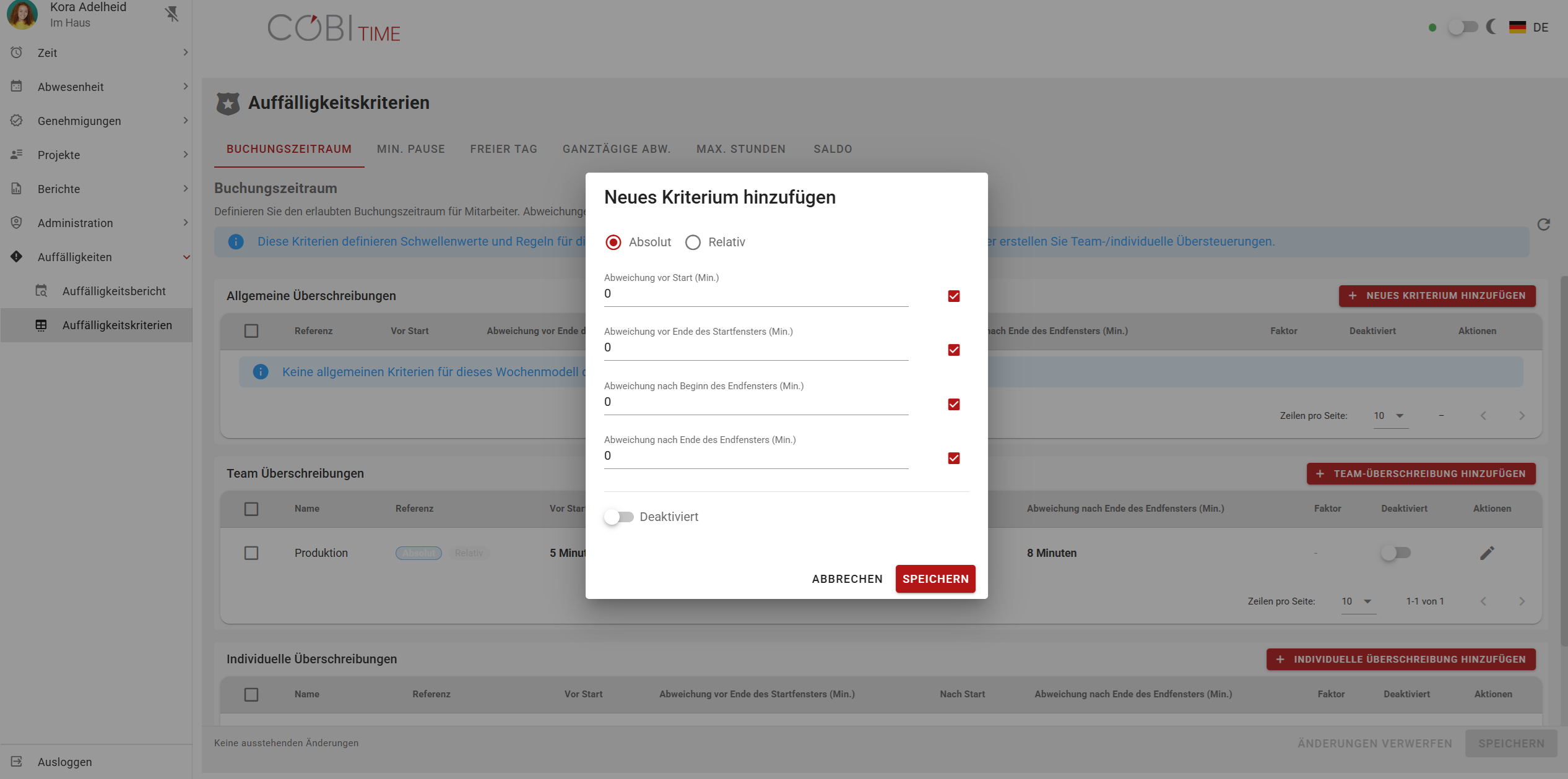Click the Auffälligkeitskriterien table icon

pos(41,325)
